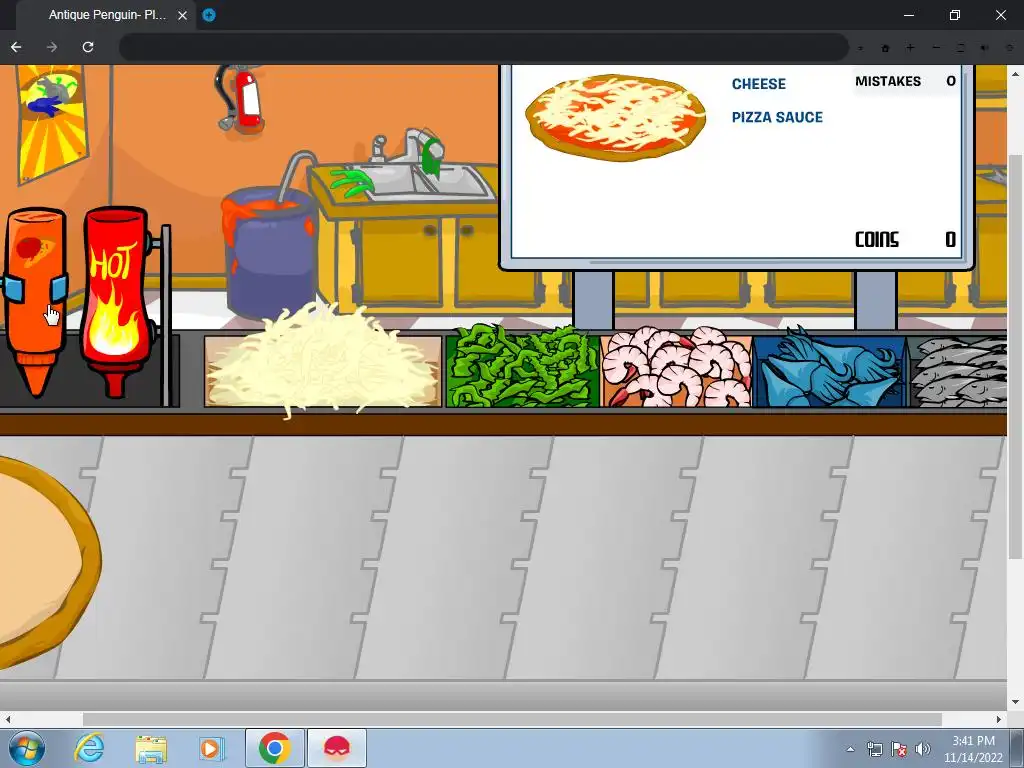
Task: Click the volume speaker tray icon
Action: tap(923, 749)
